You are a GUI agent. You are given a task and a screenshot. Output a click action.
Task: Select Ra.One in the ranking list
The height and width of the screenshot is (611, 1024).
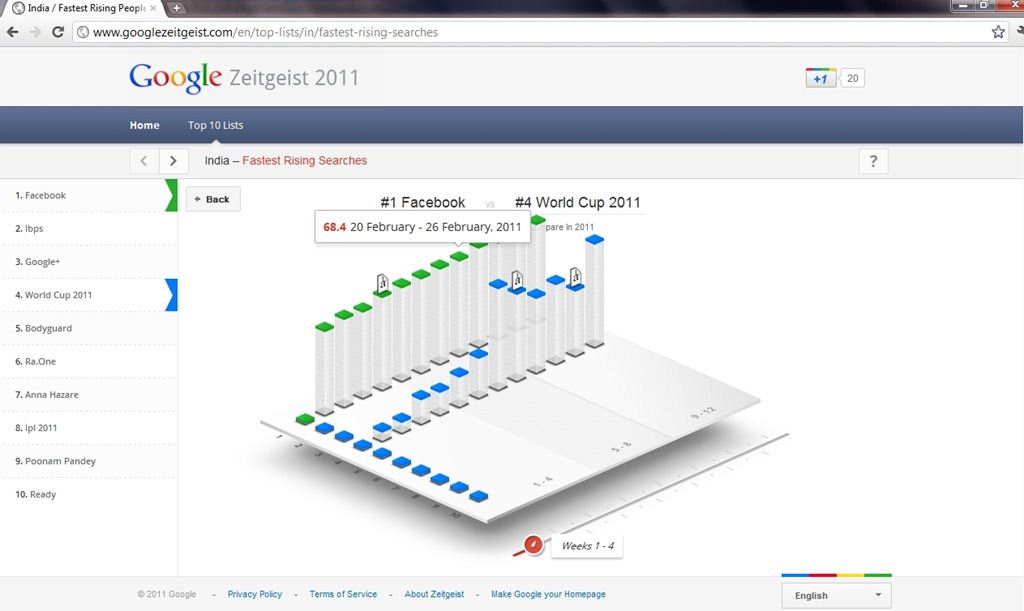(x=89, y=362)
